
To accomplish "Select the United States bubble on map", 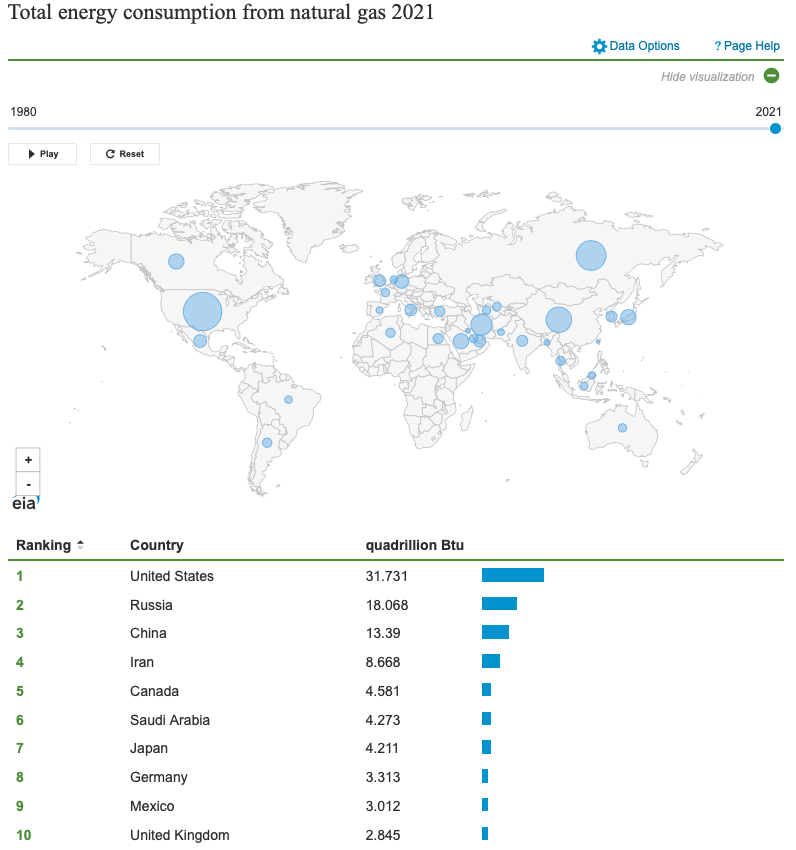I will tap(202, 312).
